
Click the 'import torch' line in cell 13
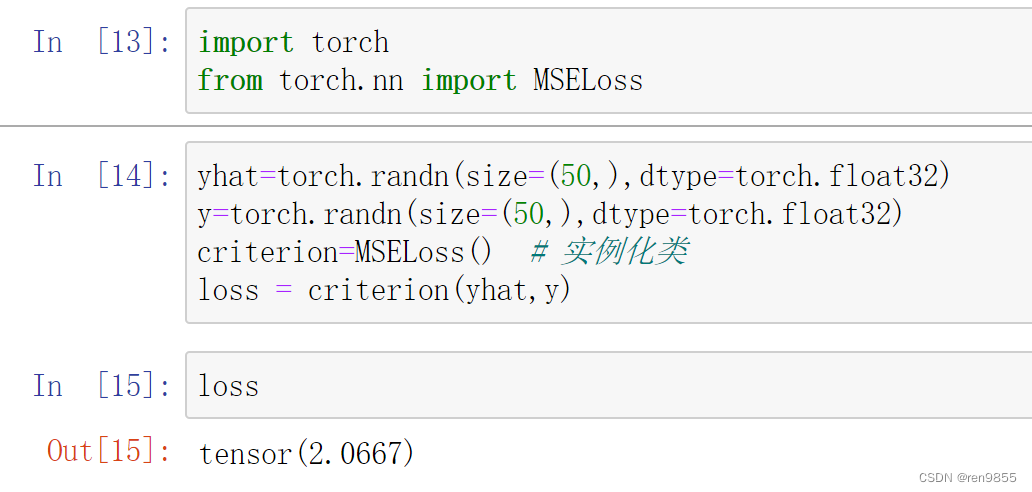click(294, 43)
